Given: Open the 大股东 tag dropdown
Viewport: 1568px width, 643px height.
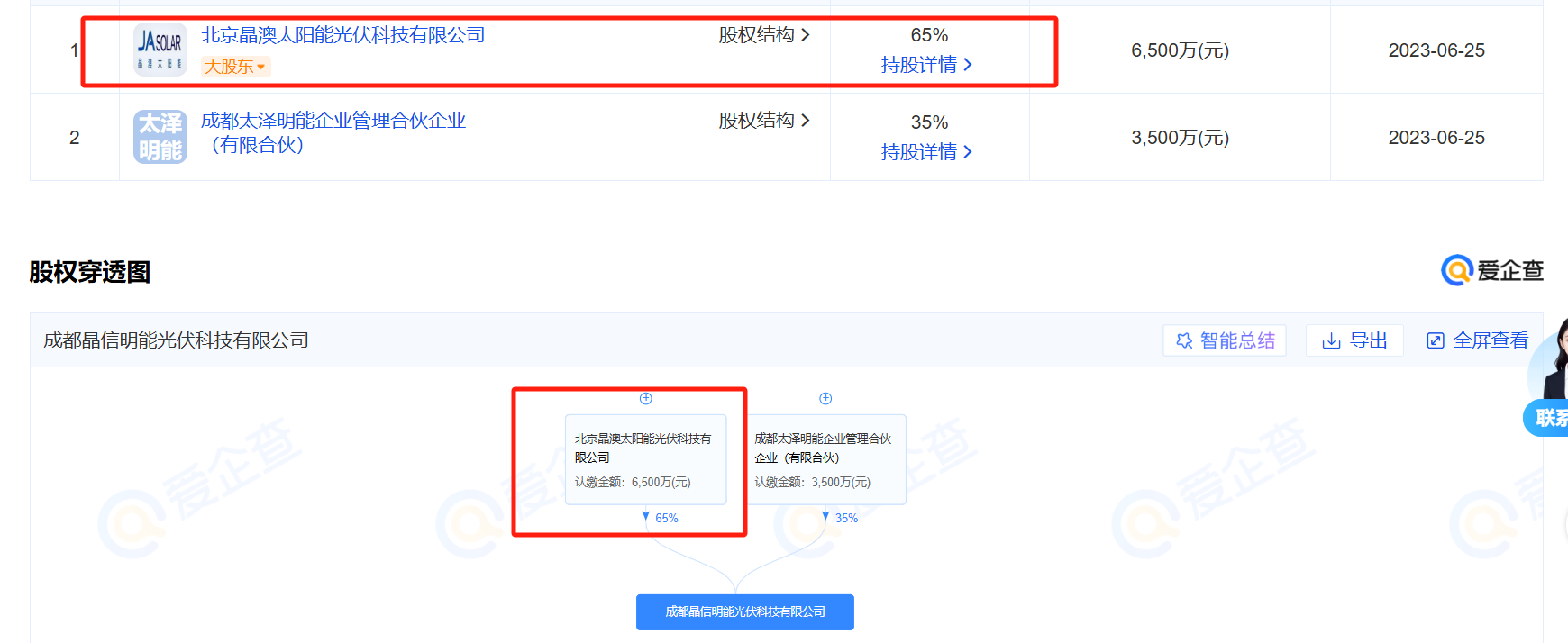Looking at the screenshot, I should coord(235,67).
